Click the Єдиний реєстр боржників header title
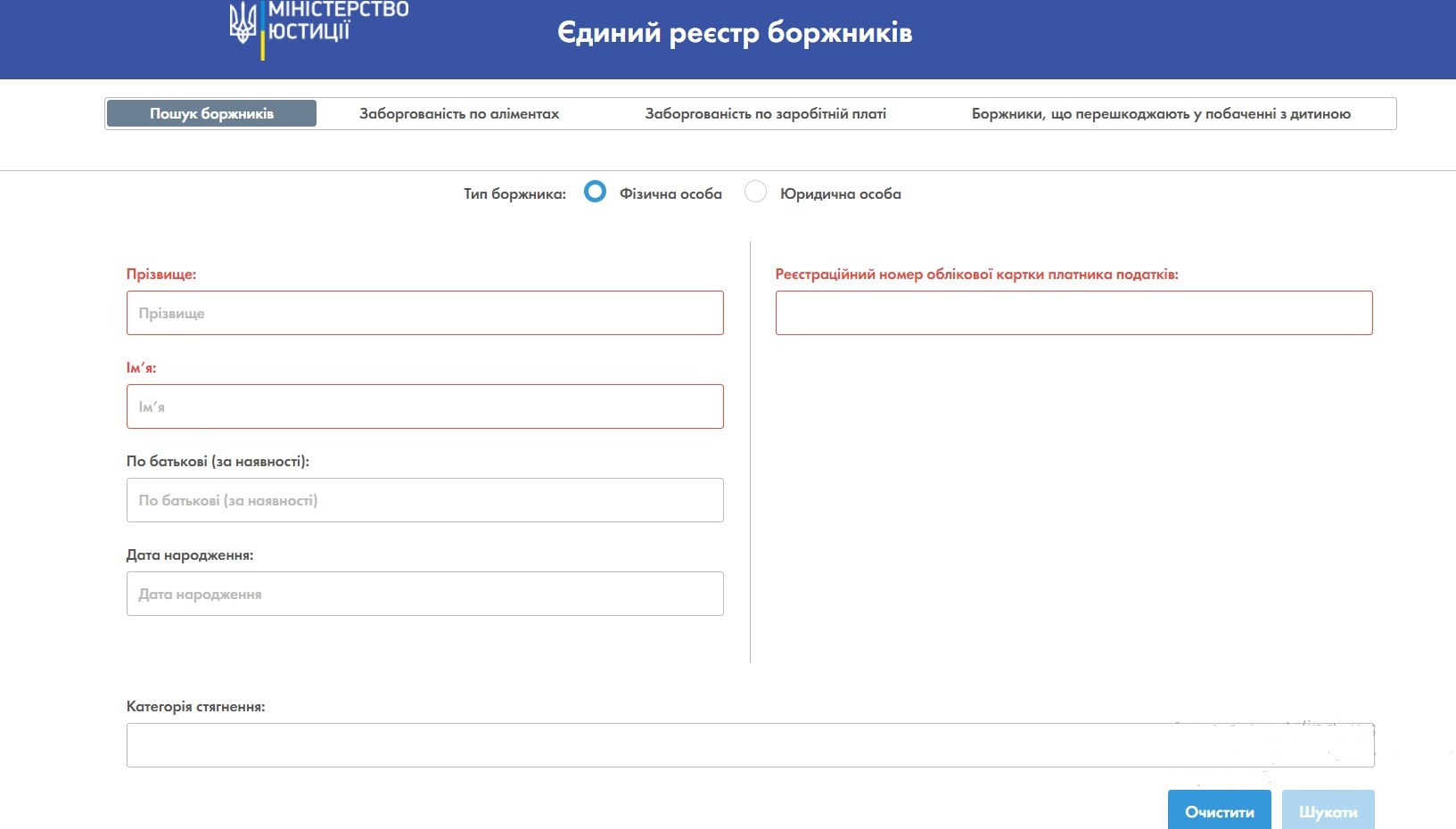This screenshot has width=1456, height=829. pos(735,32)
